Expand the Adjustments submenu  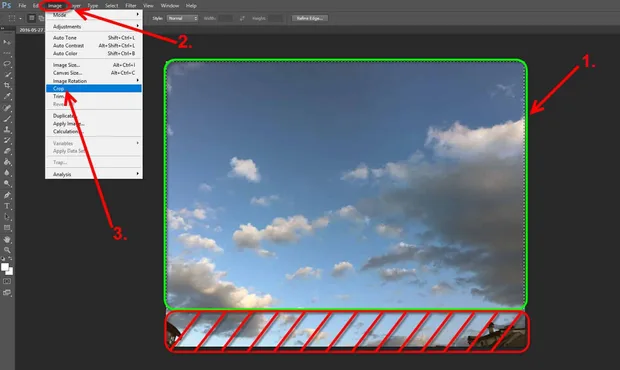93,26
